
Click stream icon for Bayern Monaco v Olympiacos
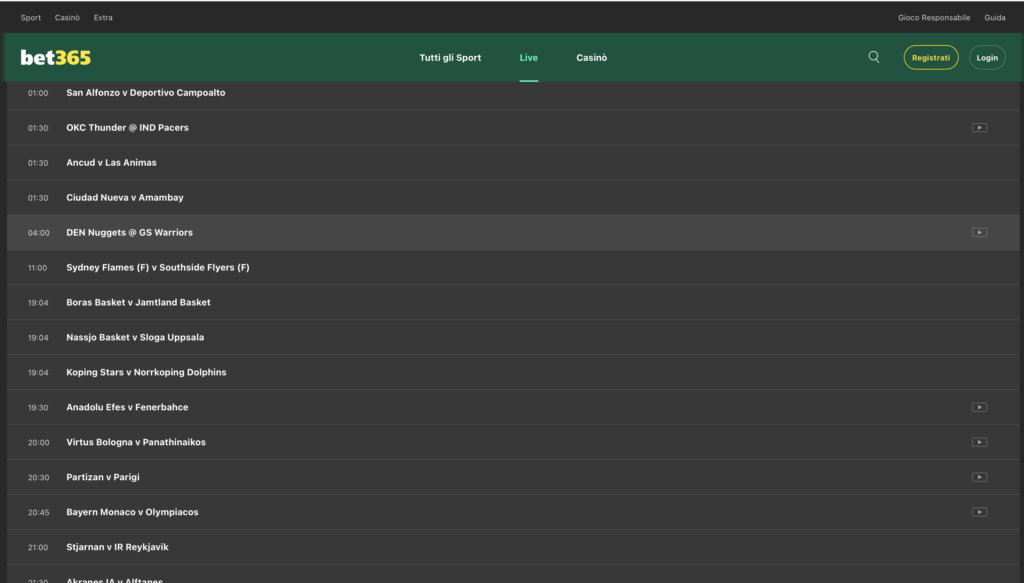click(x=979, y=513)
